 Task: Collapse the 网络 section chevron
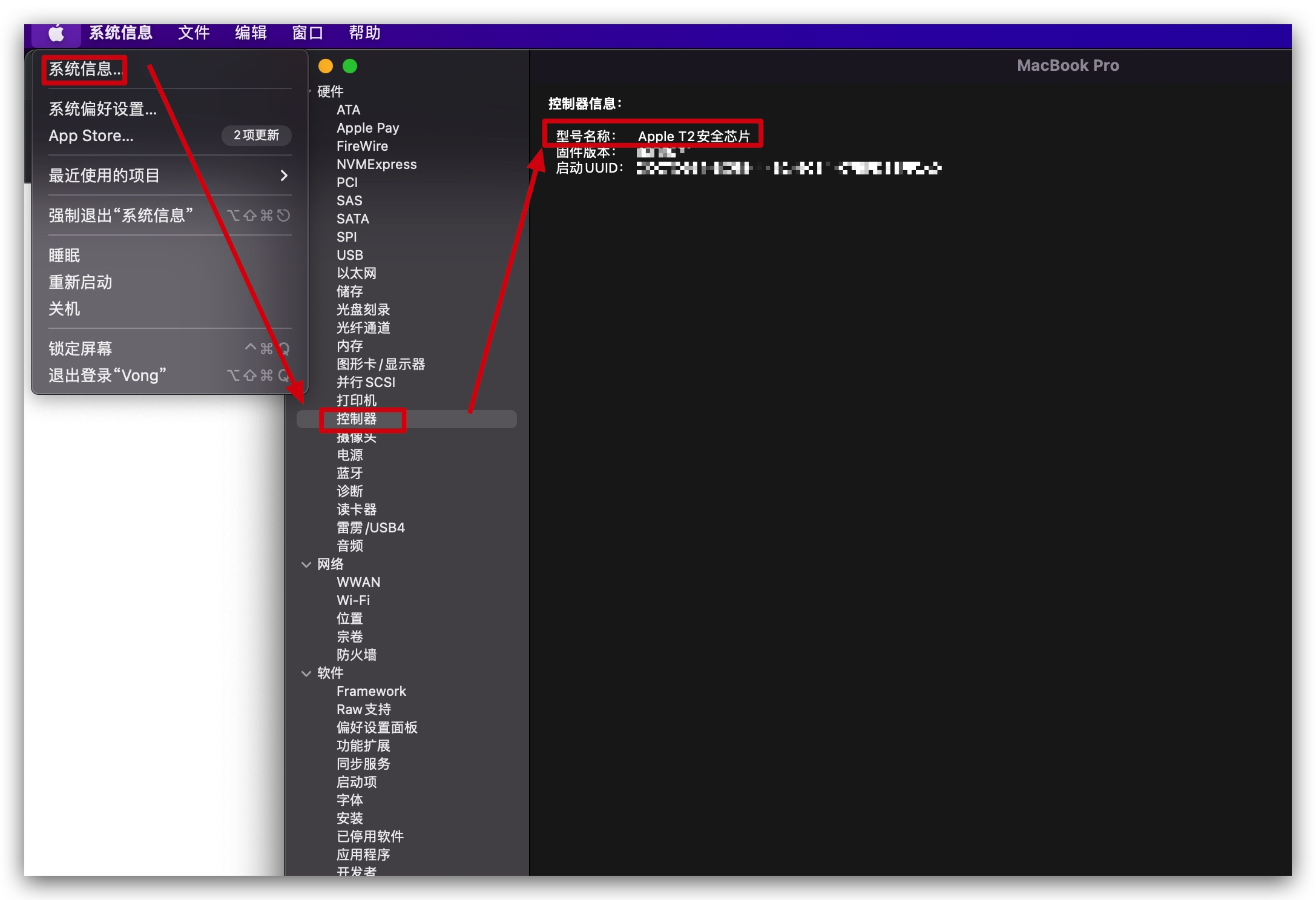pyautogui.click(x=306, y=564)
